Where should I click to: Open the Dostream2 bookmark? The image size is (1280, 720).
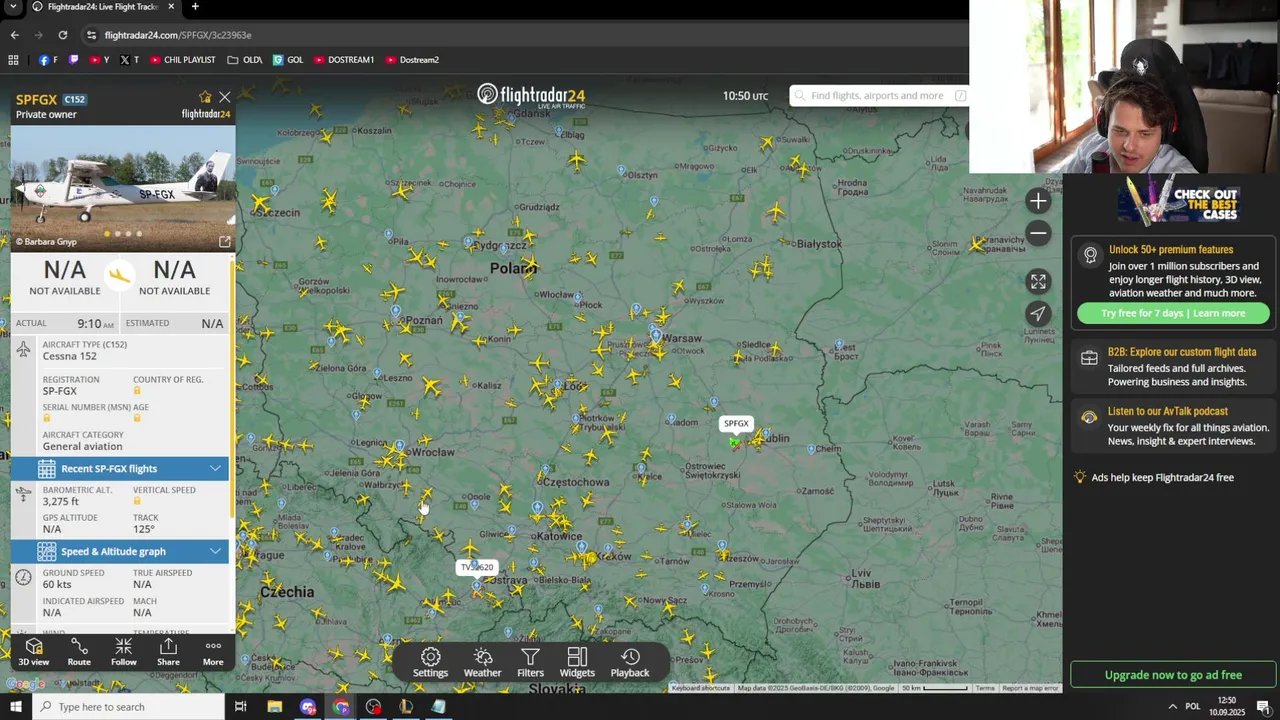(412, 60)
